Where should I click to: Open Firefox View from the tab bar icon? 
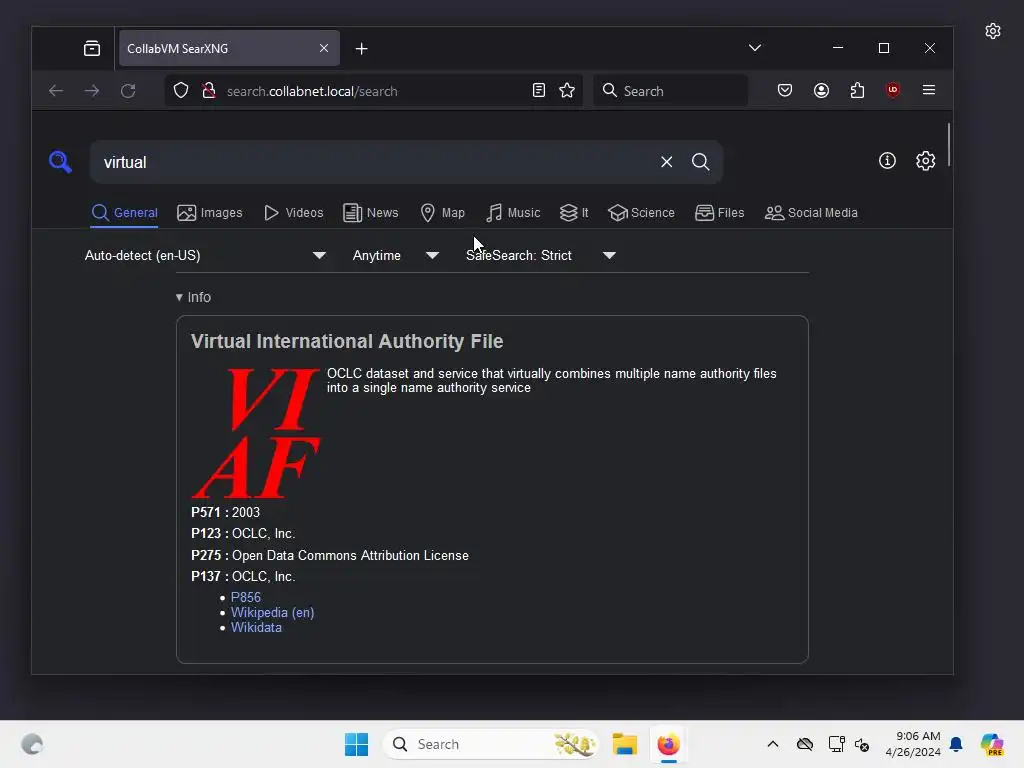(x=92, y=48)
